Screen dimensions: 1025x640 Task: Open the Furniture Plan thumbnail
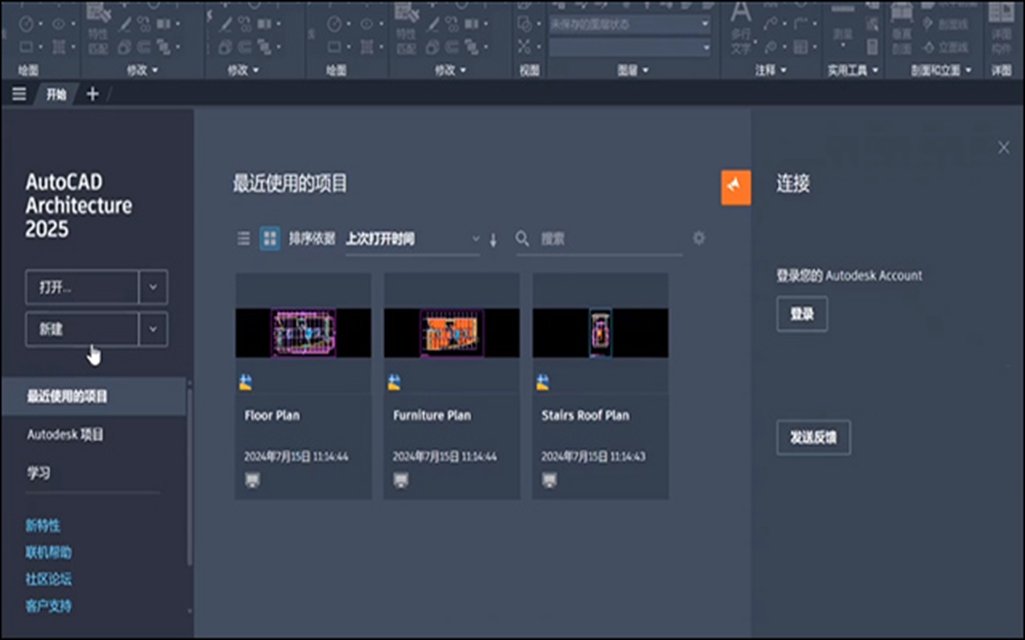click(x=452, y=333)
